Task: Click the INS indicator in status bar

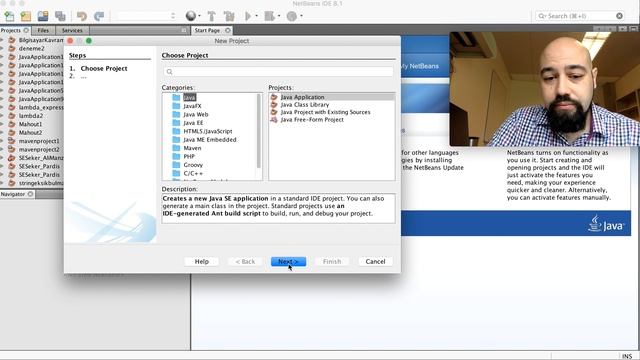Action: tap(627, 356)
